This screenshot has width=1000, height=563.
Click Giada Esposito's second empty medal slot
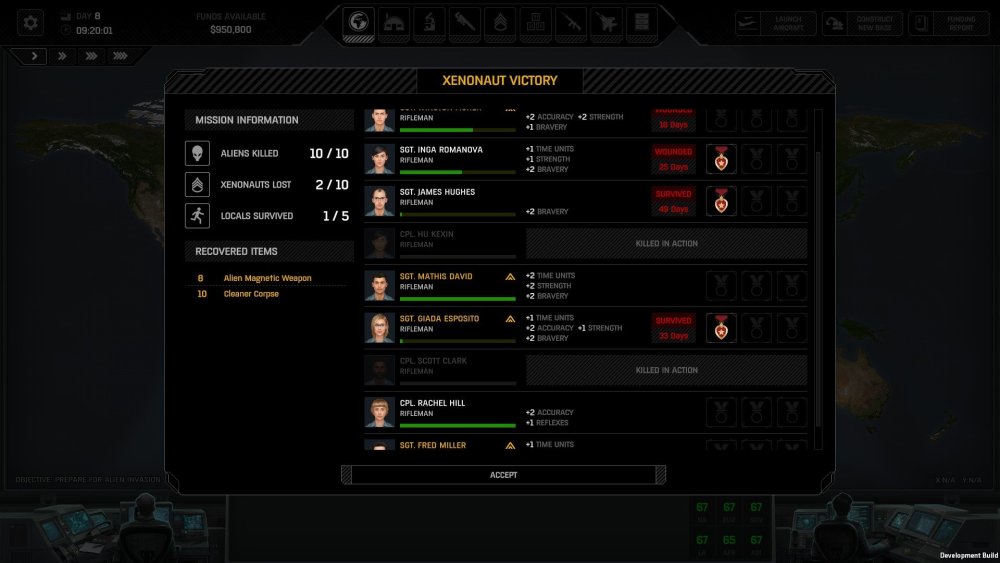(x=756, y=328)
